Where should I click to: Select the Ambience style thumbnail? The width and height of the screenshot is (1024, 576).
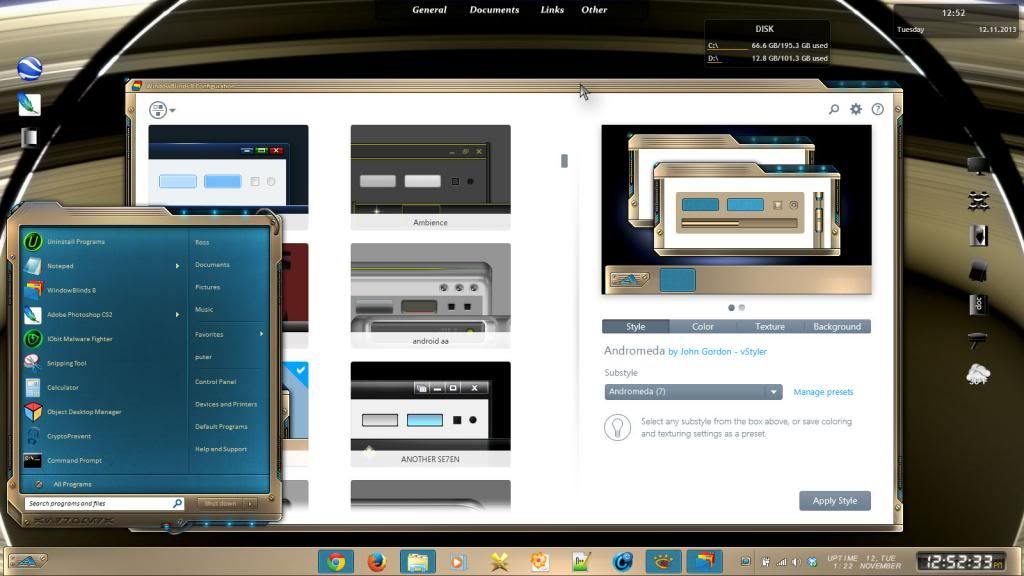(x=430, y=177)
